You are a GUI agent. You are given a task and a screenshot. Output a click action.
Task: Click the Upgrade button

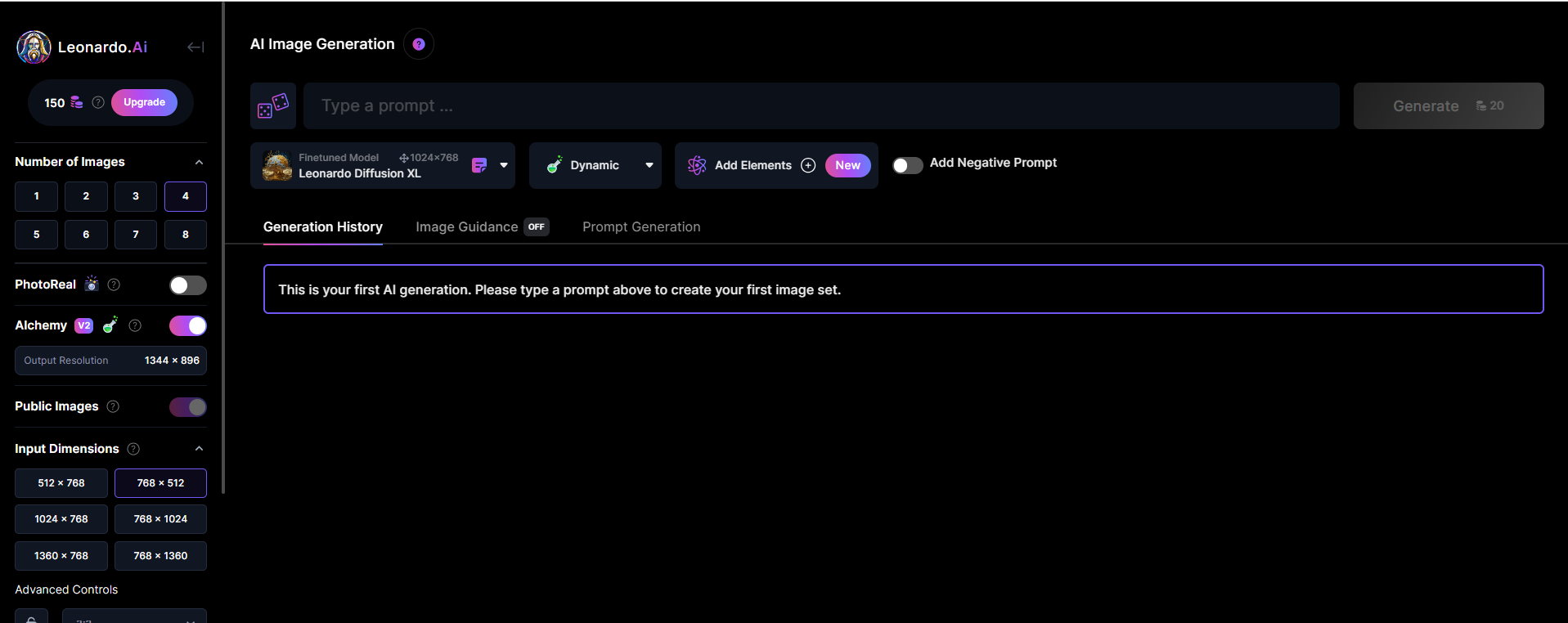pos(144,102)
